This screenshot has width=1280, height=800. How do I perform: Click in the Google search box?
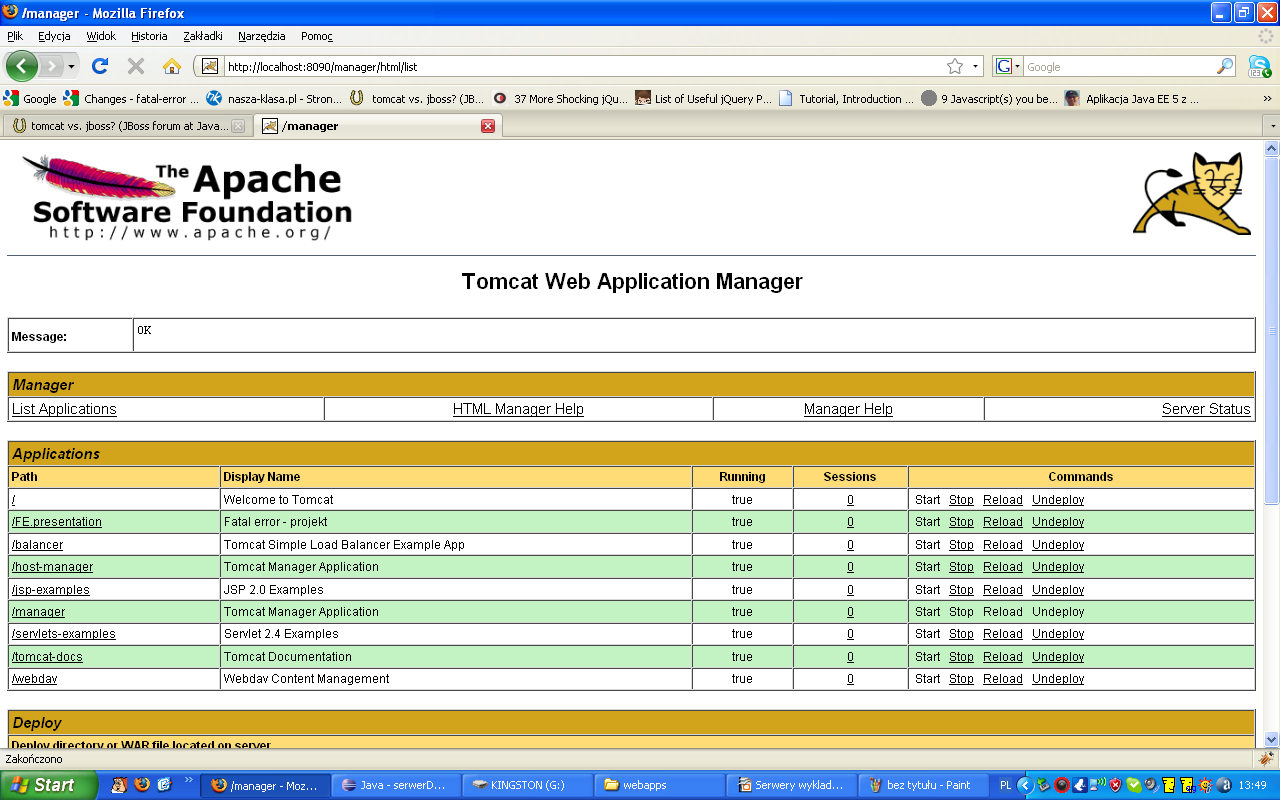pos(1119,67)
